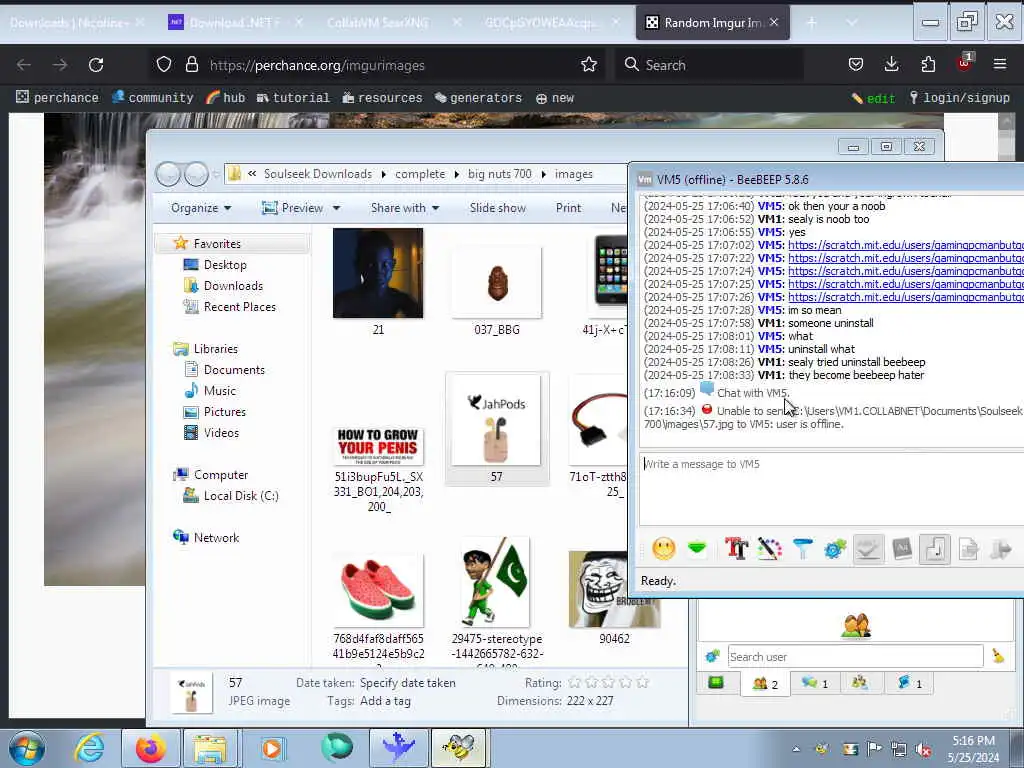Click 'big nuts 700' breadcrumb
The width and height of the screenshot is (1024, 768).
(500, 174)
